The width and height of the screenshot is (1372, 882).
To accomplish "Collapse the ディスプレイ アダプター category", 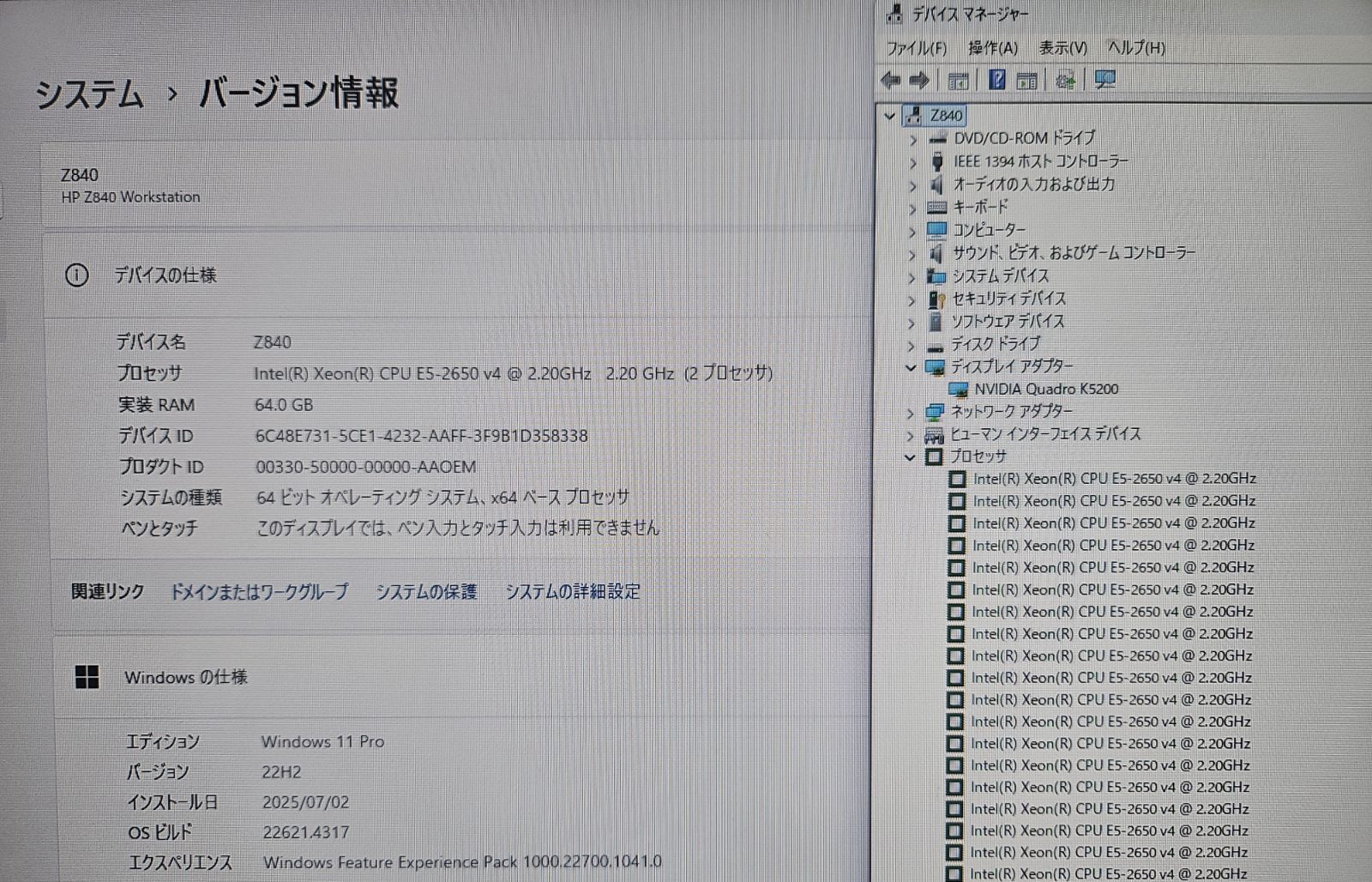I will 911,367.
